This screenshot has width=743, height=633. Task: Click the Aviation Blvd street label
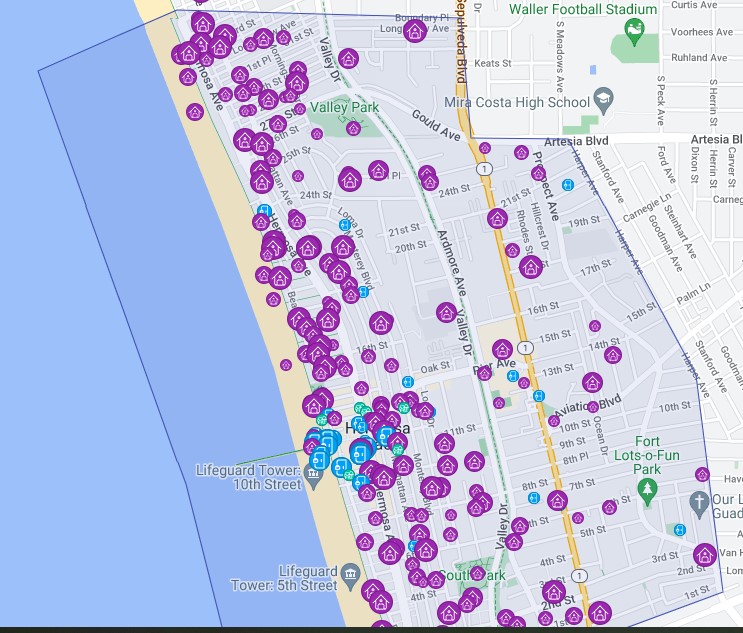[x=588, y=406]
